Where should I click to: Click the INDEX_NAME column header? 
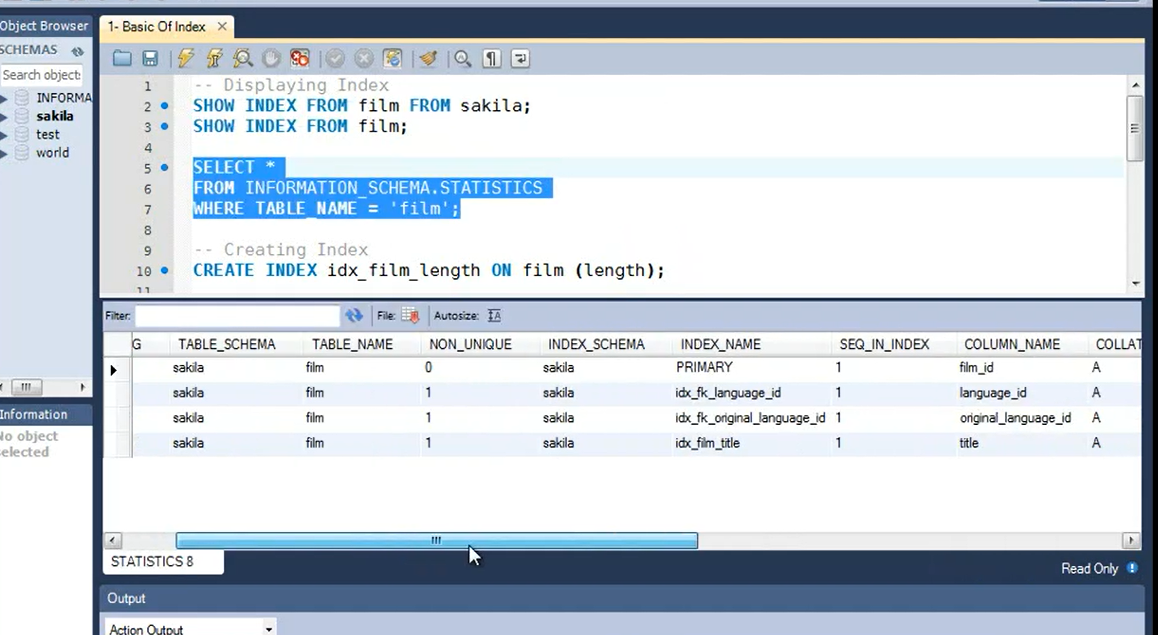click(x=720, y=344)
